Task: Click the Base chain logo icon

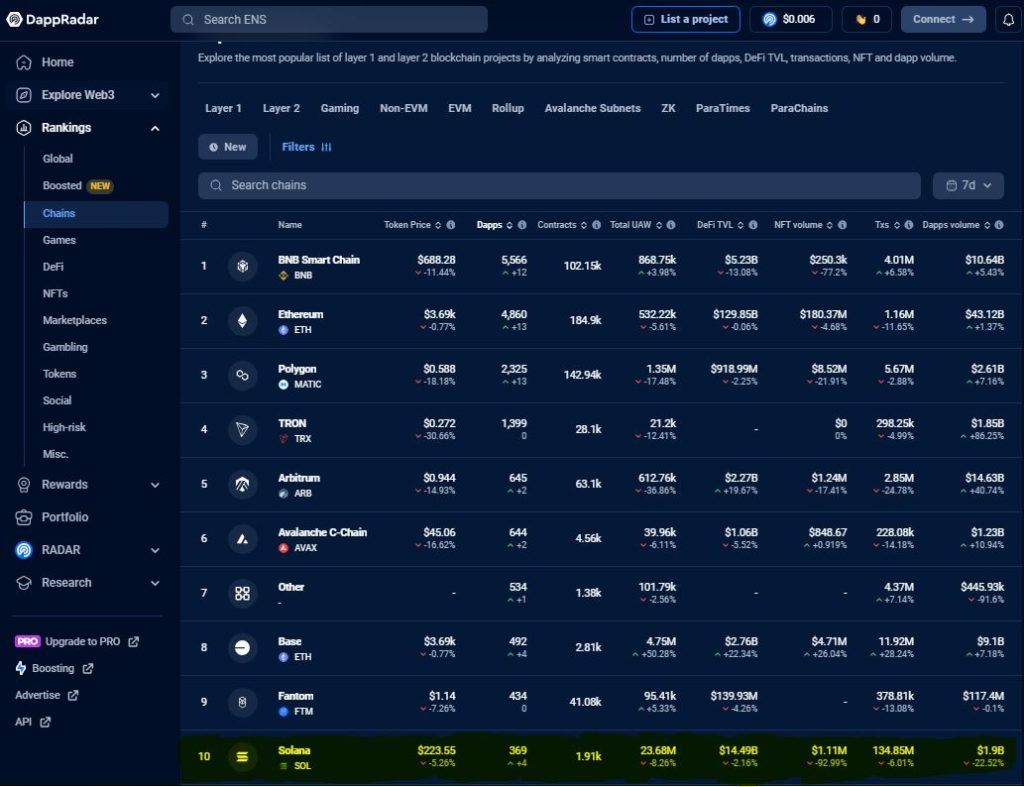Action: coord(241,647)
